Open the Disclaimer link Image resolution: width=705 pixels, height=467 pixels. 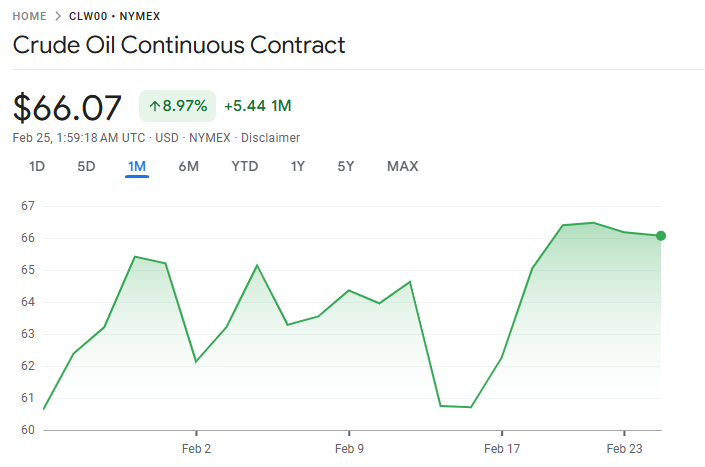click(x=270, y=137)
